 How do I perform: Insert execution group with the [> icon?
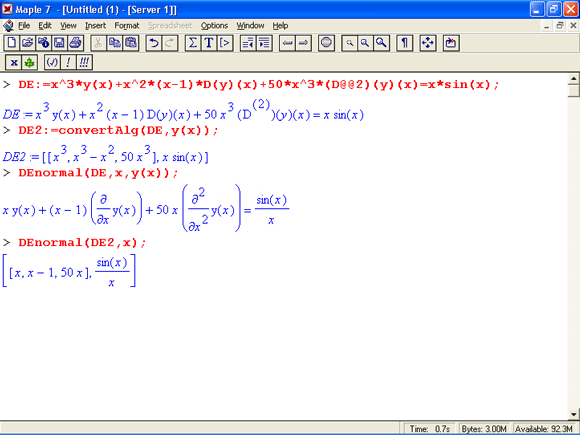click(x=225, y=43)
